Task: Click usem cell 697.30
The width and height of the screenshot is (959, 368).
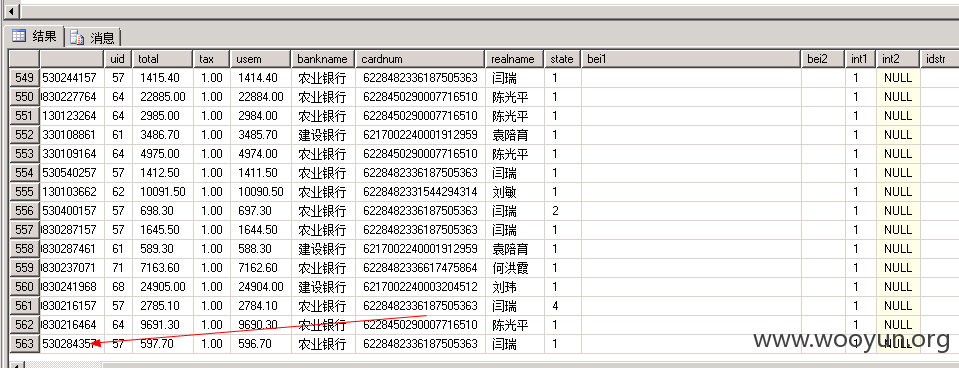Action: (261, 211)
